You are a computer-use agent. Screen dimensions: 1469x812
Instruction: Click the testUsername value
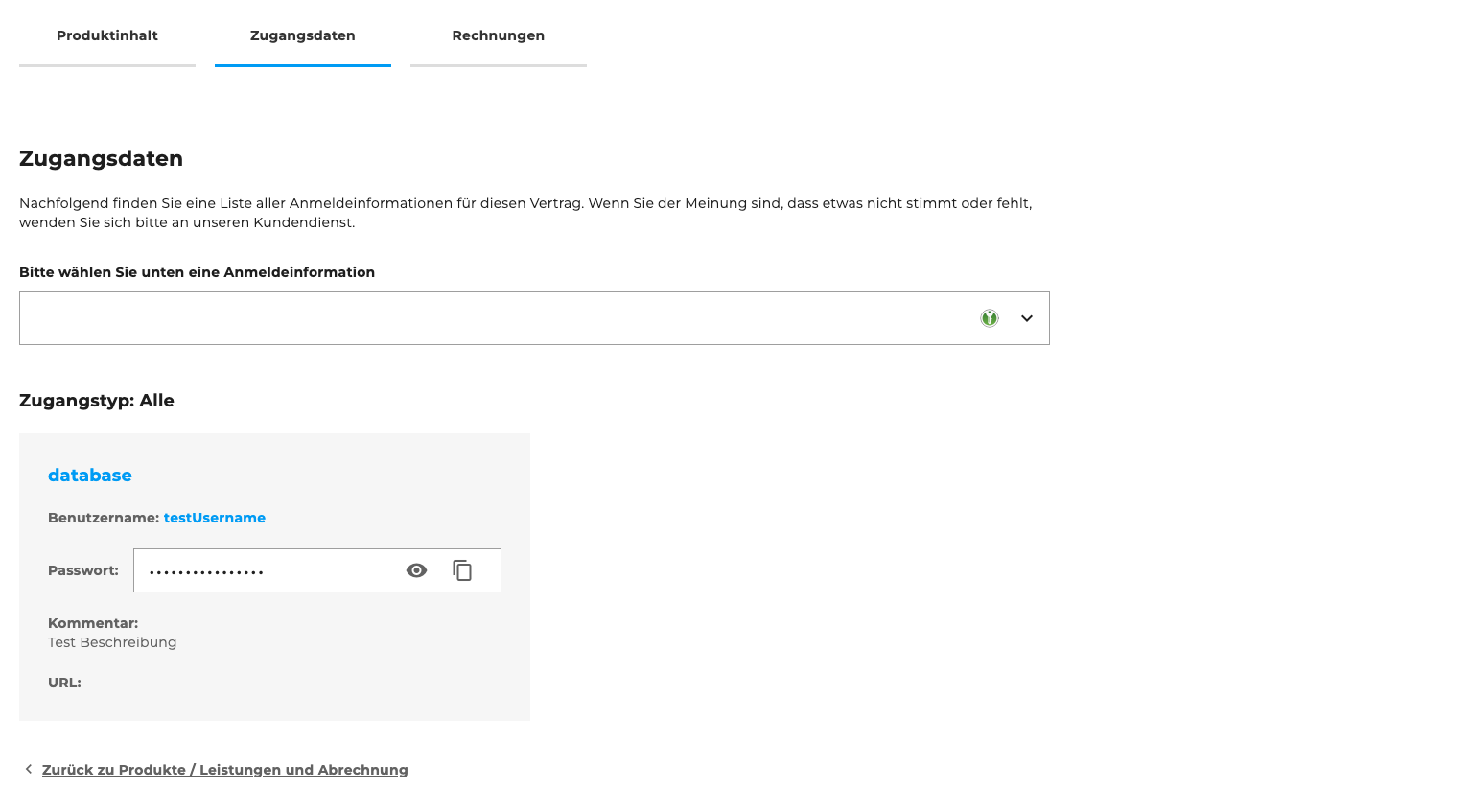pos(215,518)
